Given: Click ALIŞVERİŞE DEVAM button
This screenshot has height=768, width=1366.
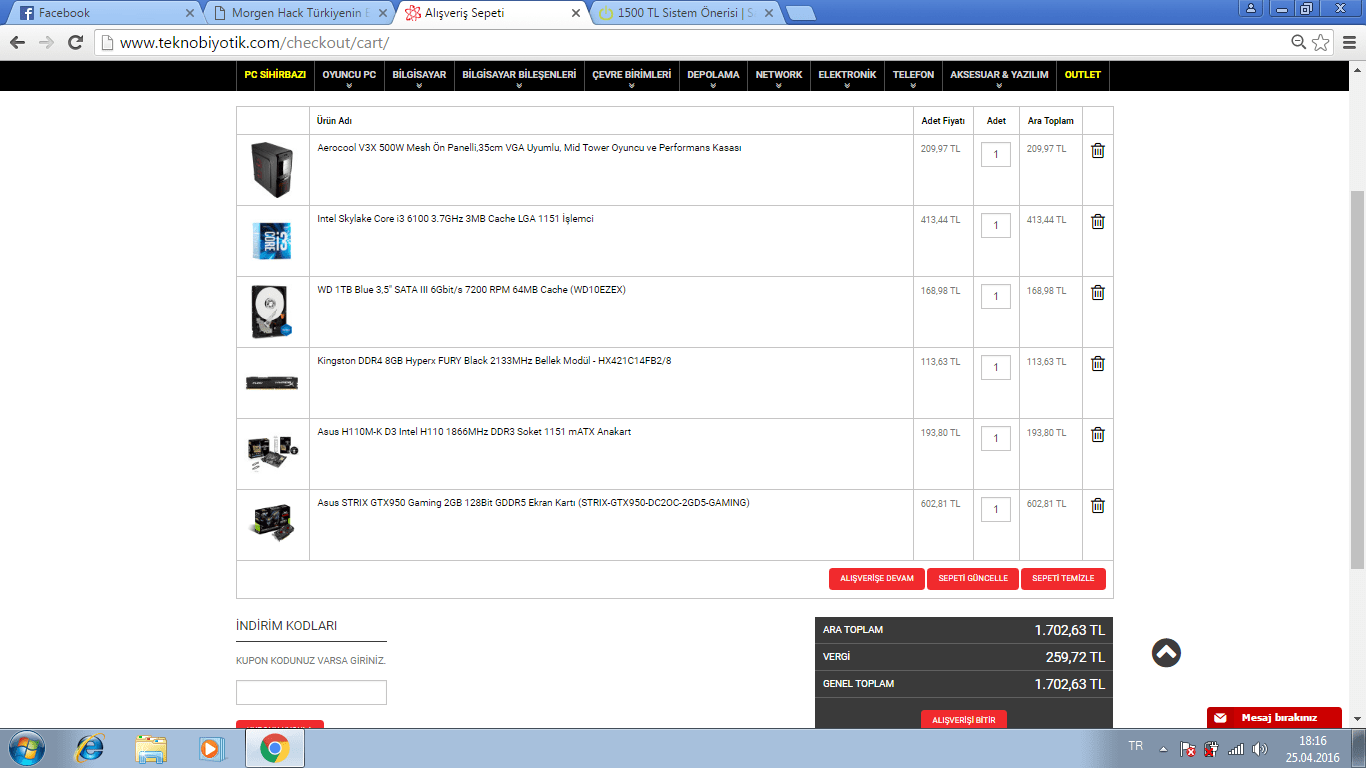Looking at the screenshot, I should [877, 579].
